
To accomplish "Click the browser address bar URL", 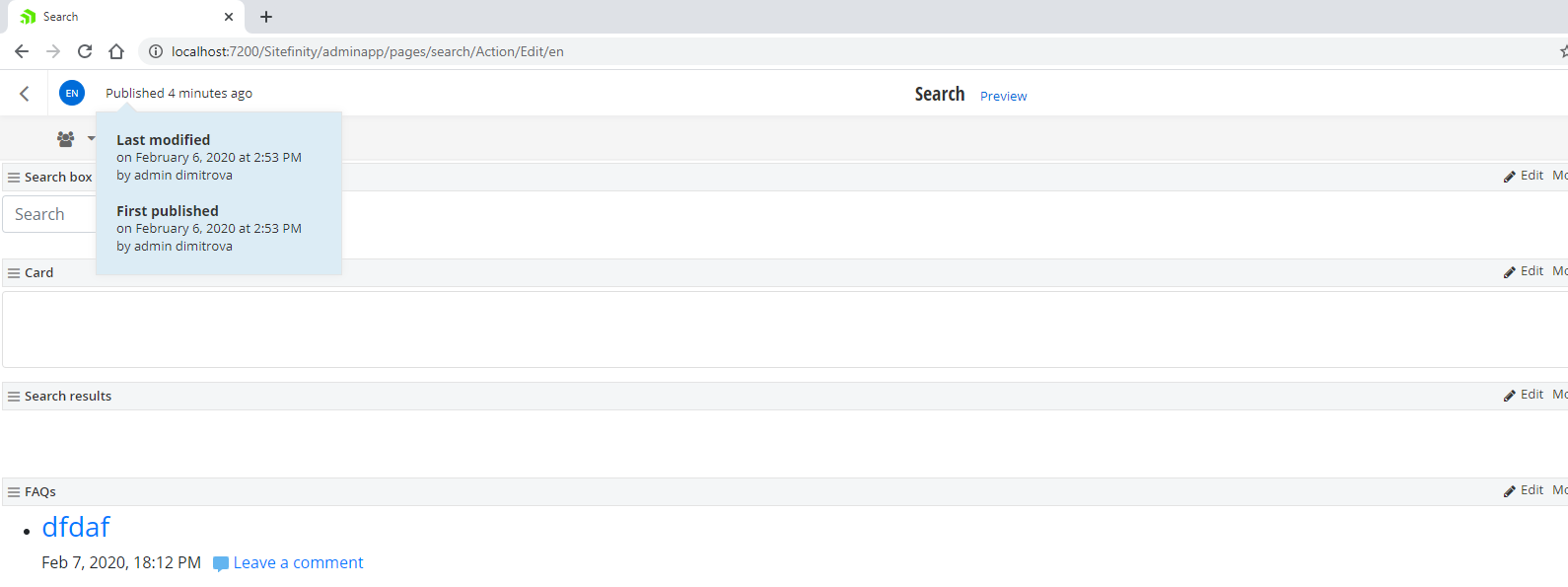I will coord(368,51).
